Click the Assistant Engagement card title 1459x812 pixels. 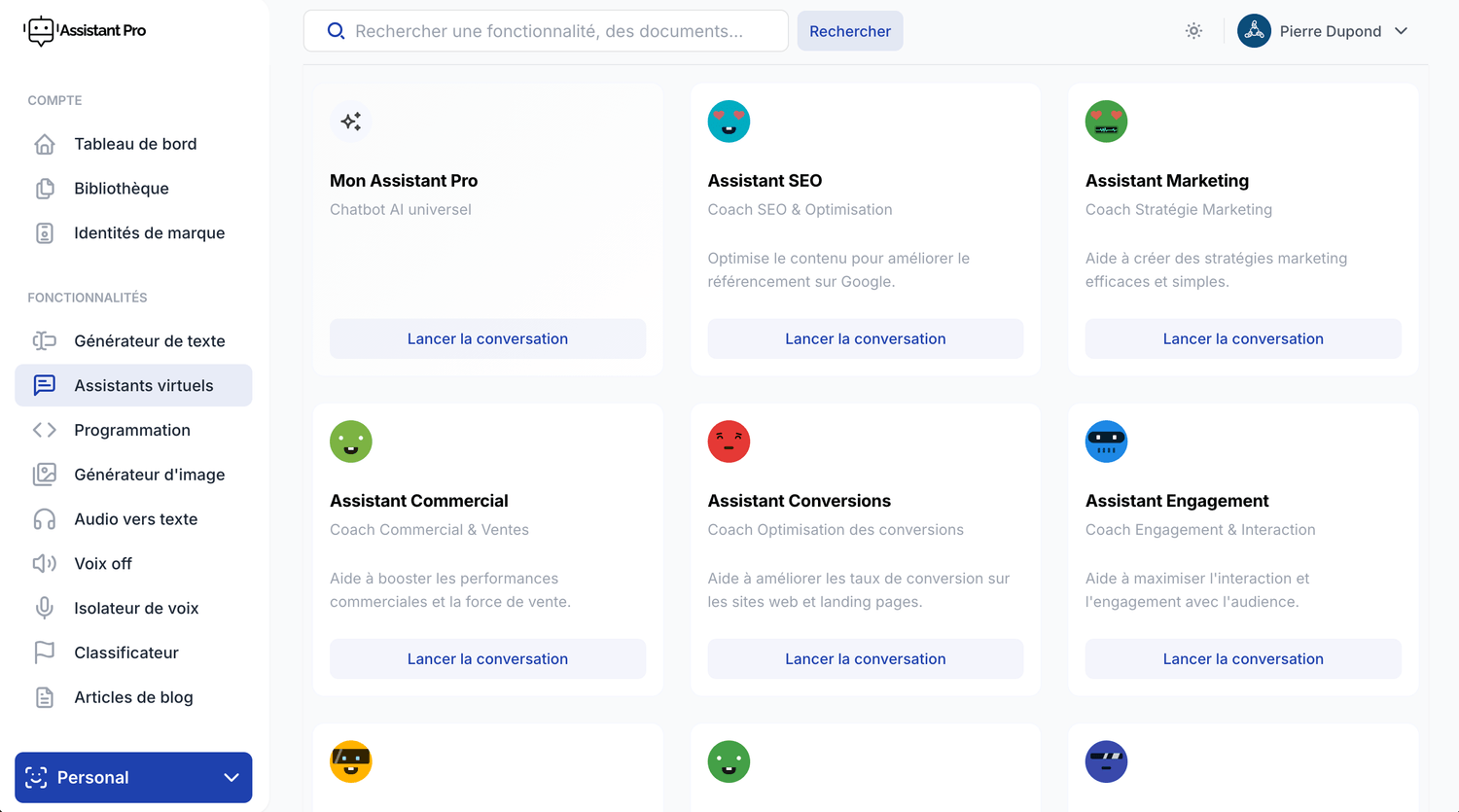(x=1177, y=501)
